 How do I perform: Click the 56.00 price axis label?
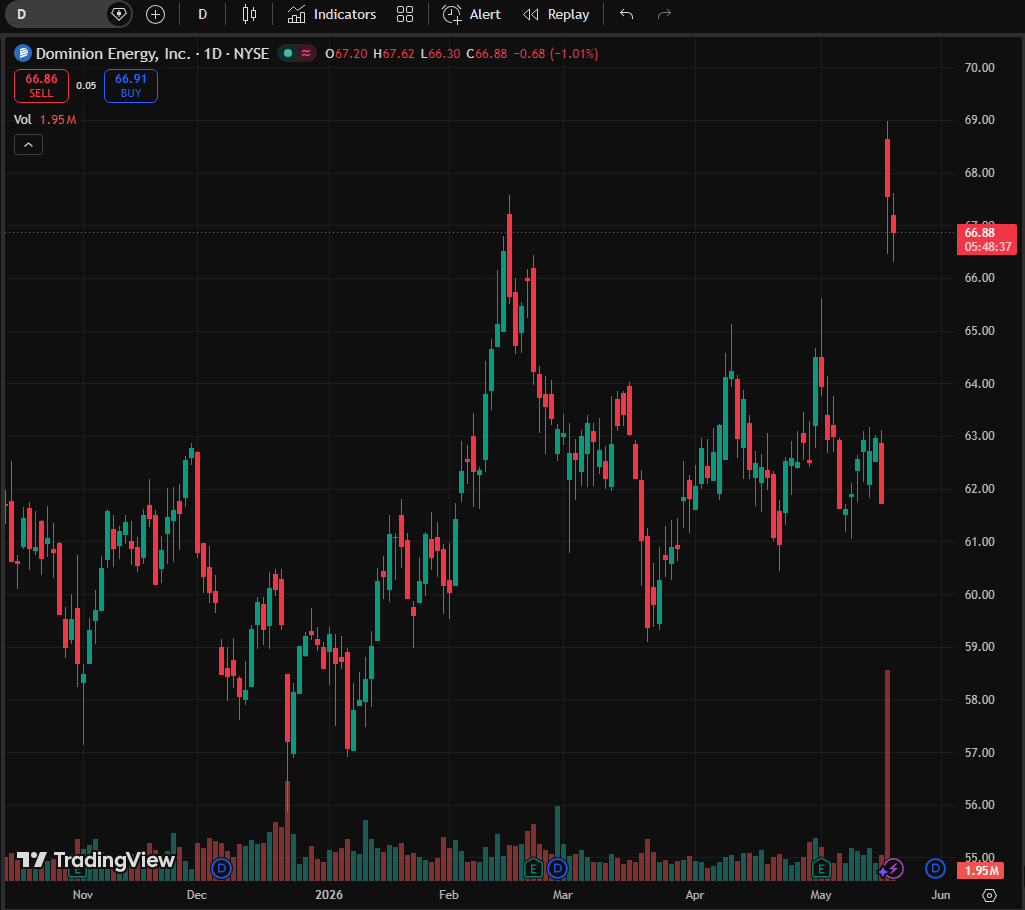979,805
